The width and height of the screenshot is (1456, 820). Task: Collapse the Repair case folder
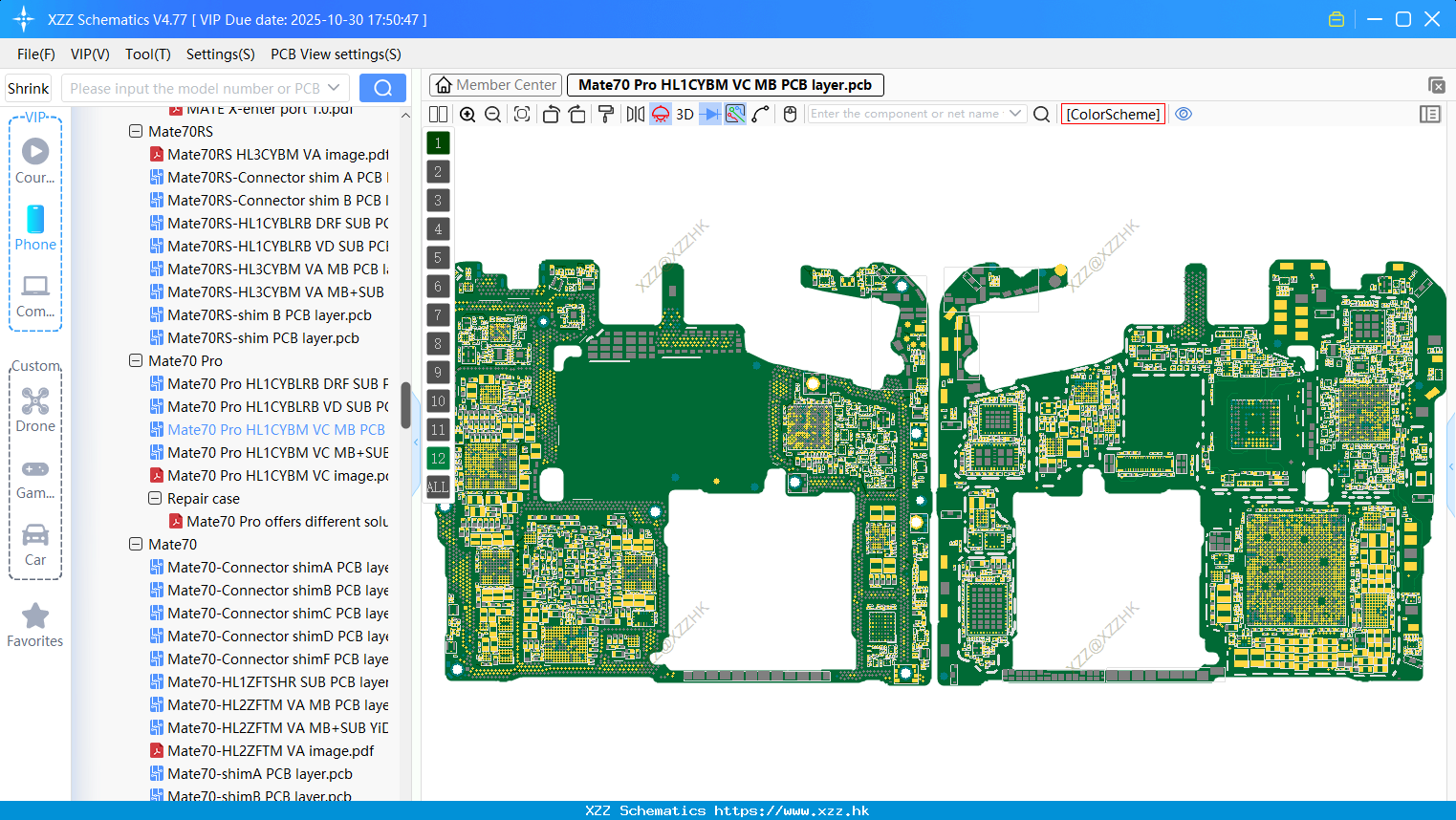coord(155,499)
